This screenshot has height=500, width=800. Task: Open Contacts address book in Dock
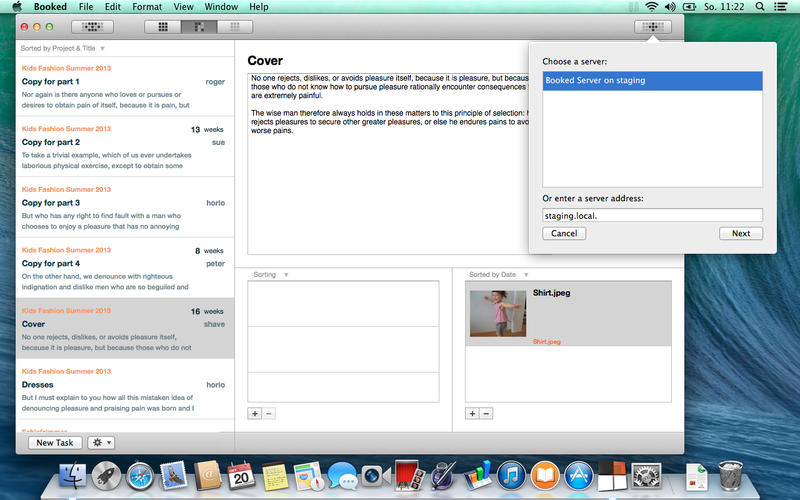(207, 477)
